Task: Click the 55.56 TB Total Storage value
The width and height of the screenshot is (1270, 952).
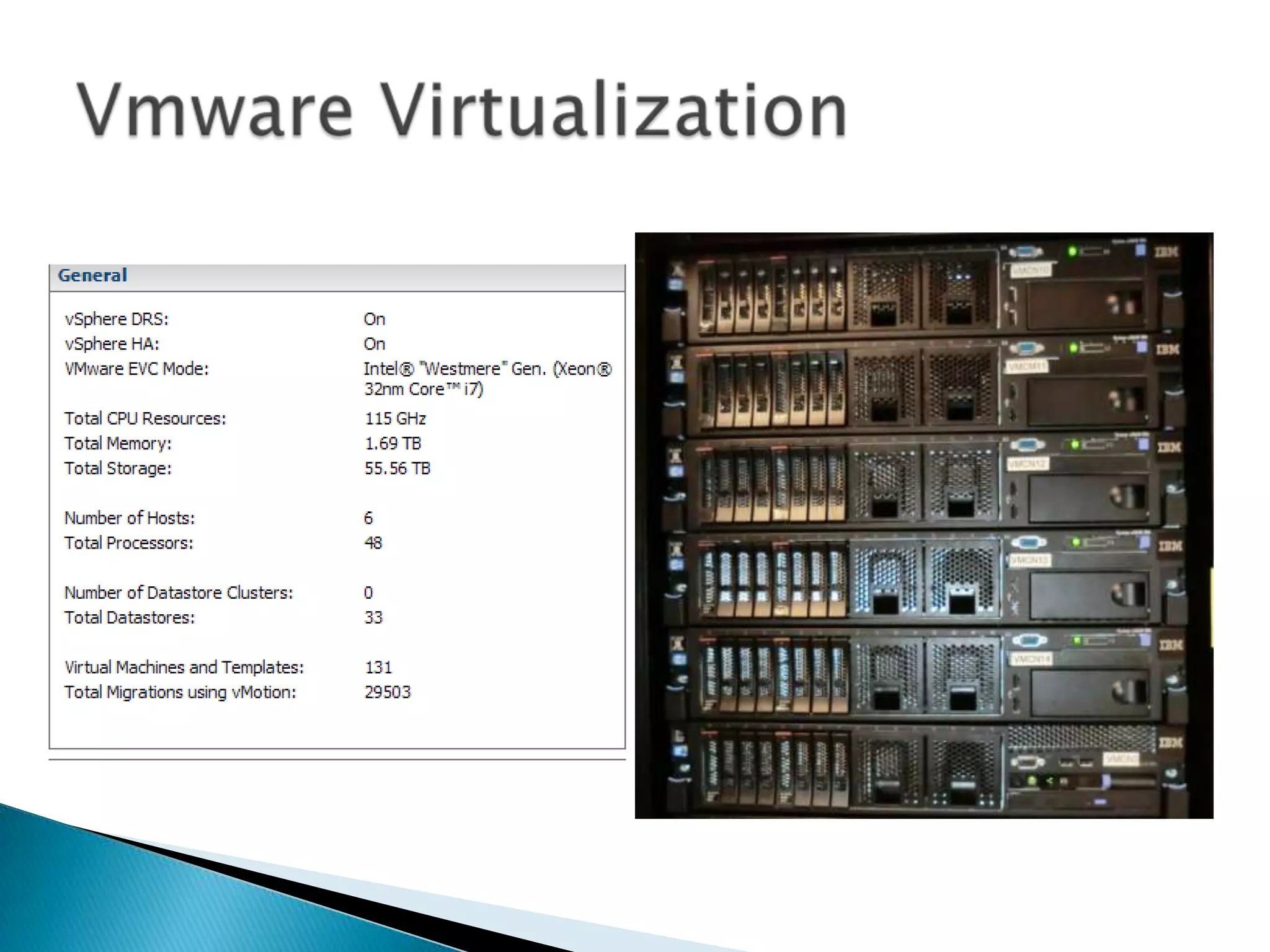Action: coord(397,469)
